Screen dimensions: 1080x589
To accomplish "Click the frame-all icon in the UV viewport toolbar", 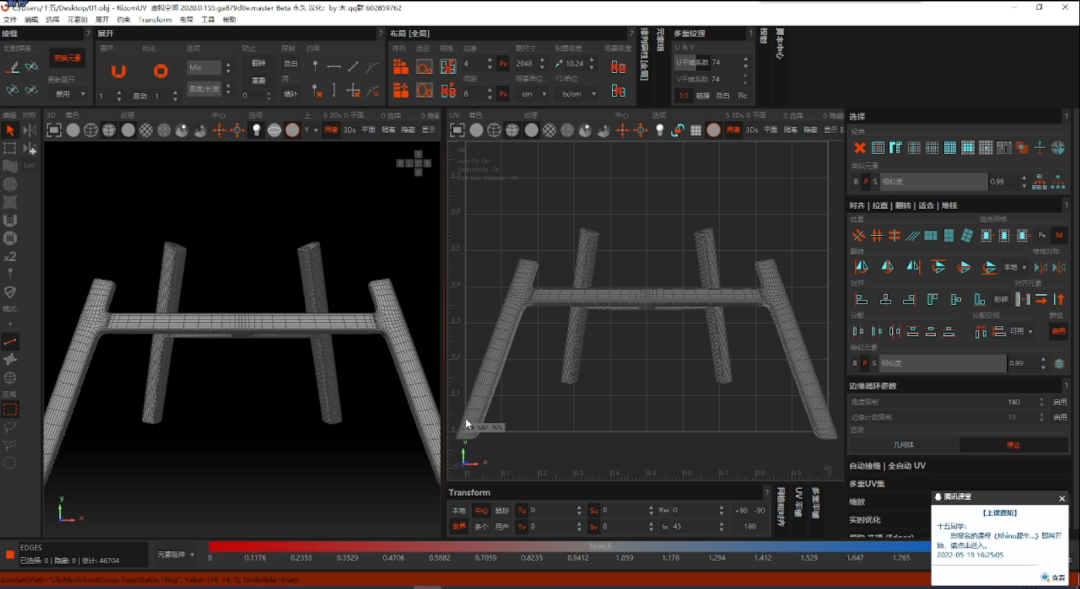I will pos(457,130).
